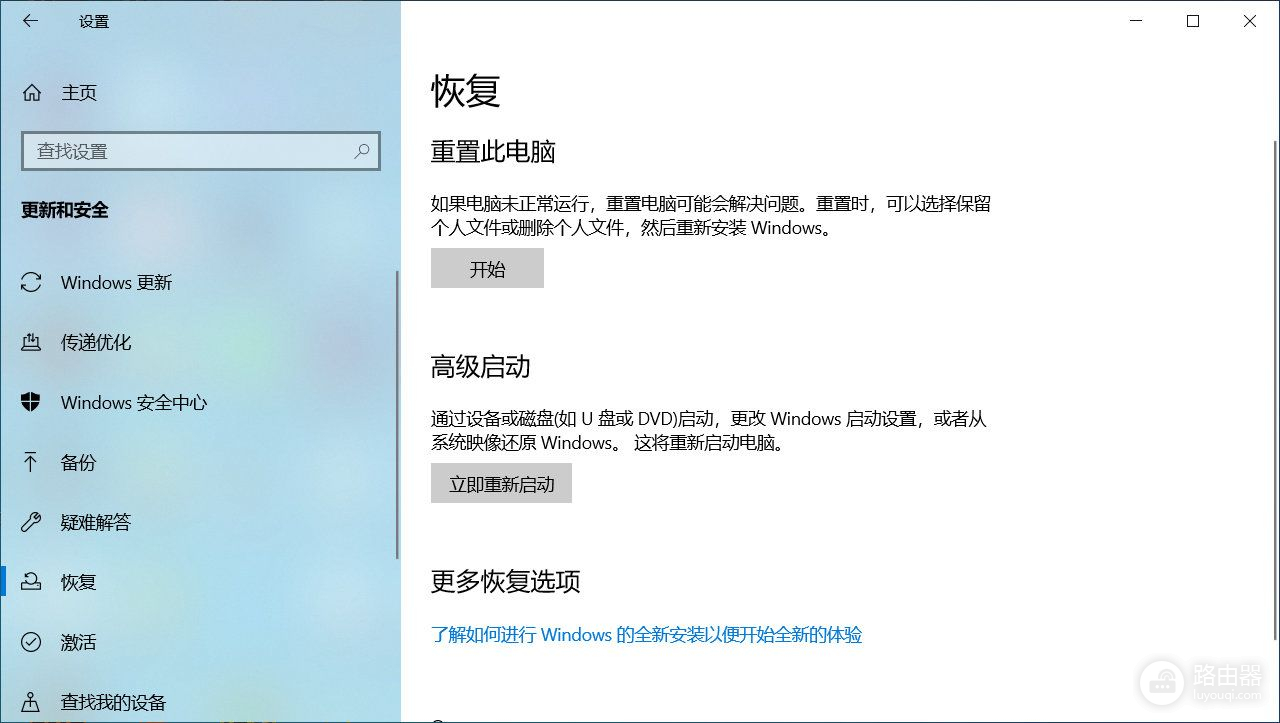Click the 设置 window title text
This screenshot has height=723, width=1280.
pyautogui.click(x=94, y=21)
